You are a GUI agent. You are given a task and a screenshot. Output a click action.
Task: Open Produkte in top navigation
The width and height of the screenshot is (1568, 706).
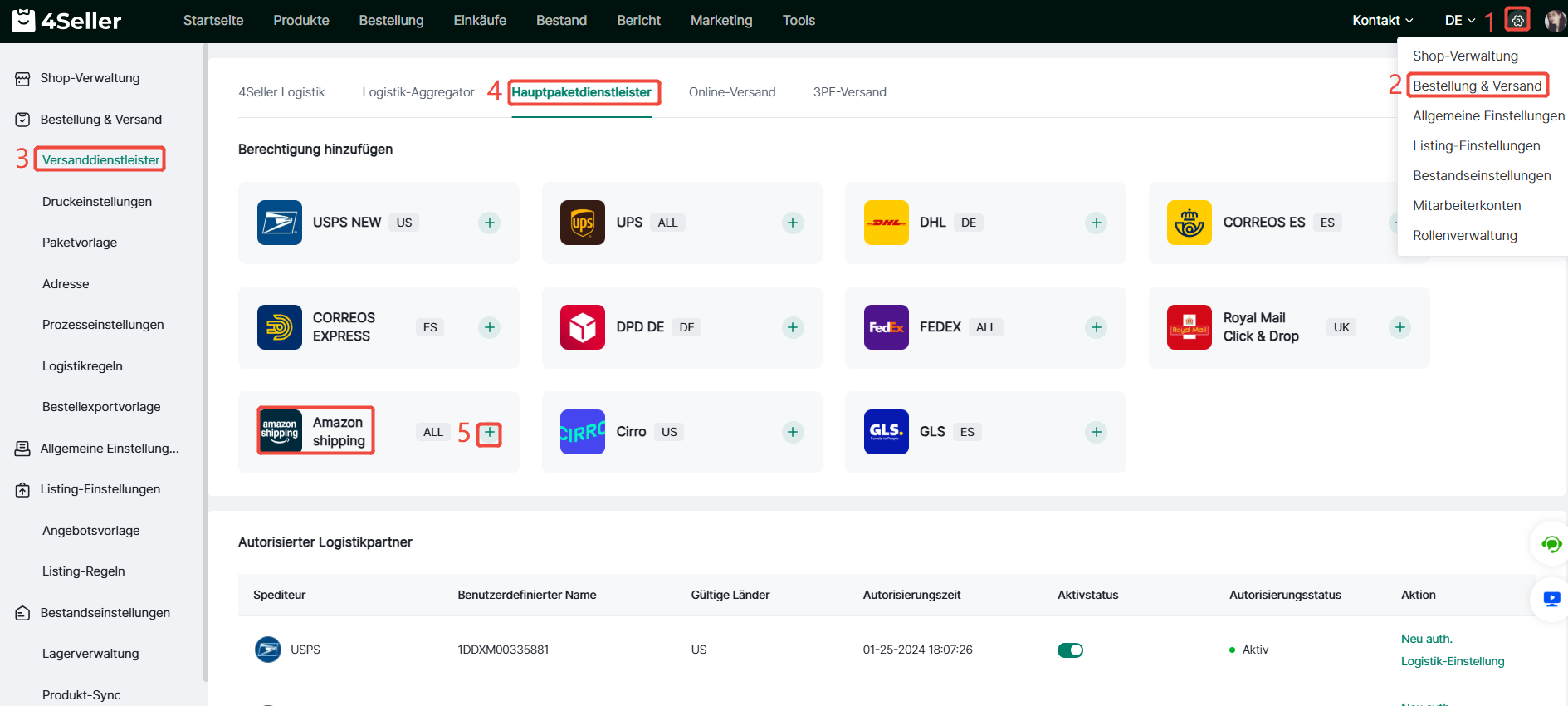[x=301, y=21]
